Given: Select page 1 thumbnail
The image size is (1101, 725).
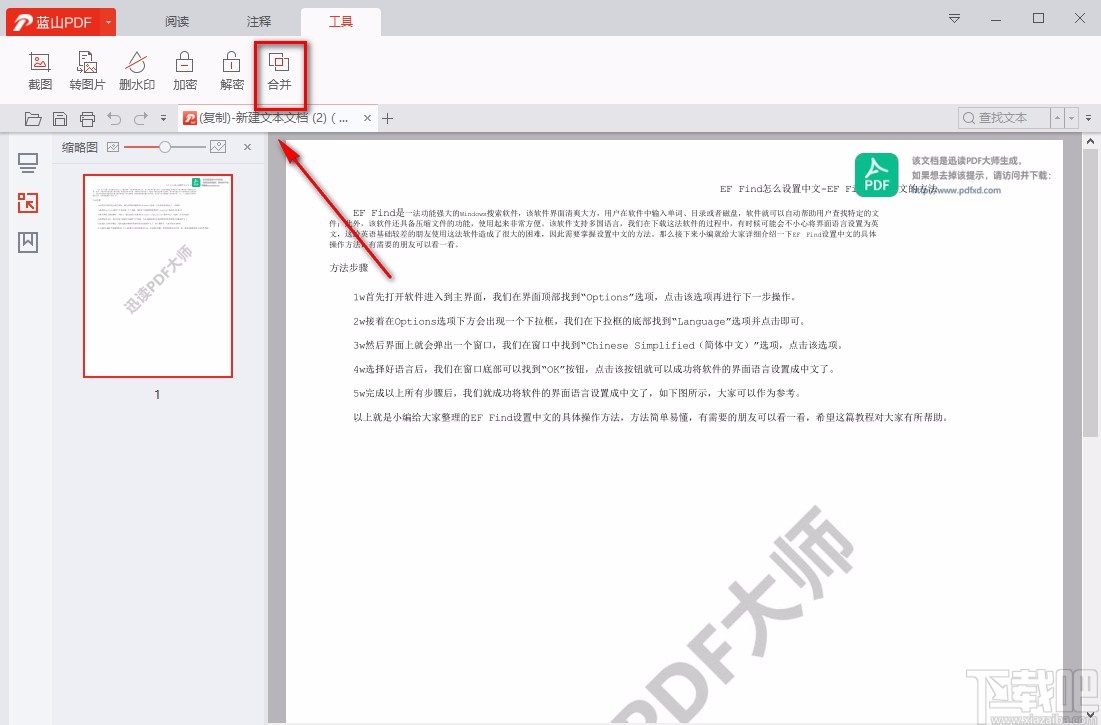Looking at the screenshot, I should pyautogui.click(x=158, y=276).
